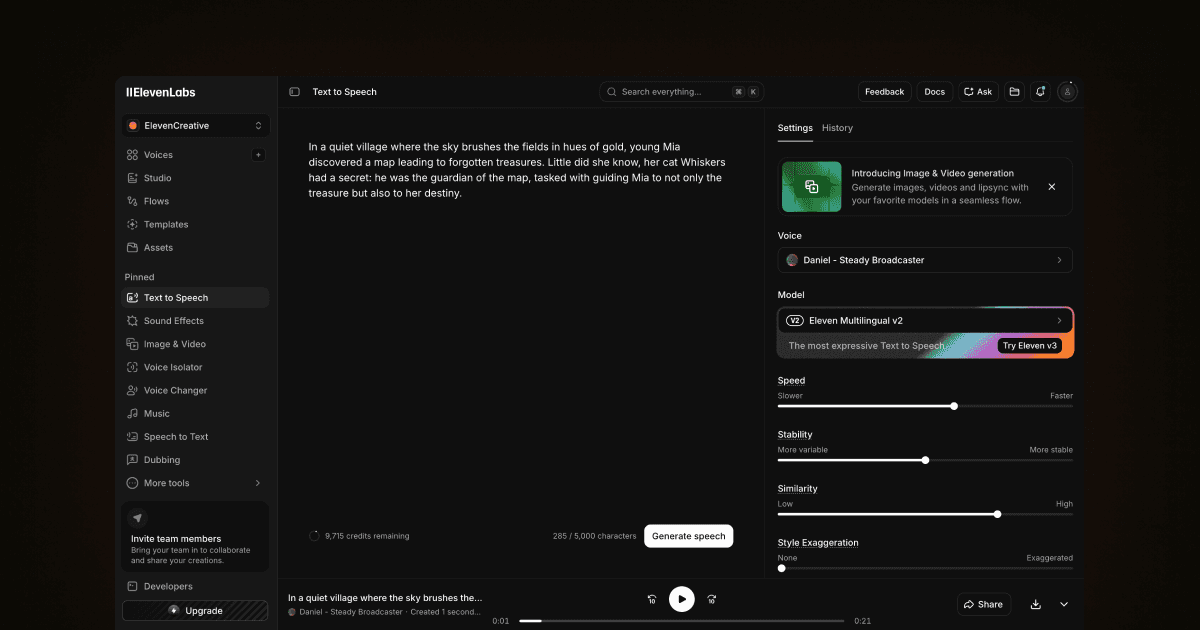Adjust the Similarity slider handle

(x=998, y=514)
